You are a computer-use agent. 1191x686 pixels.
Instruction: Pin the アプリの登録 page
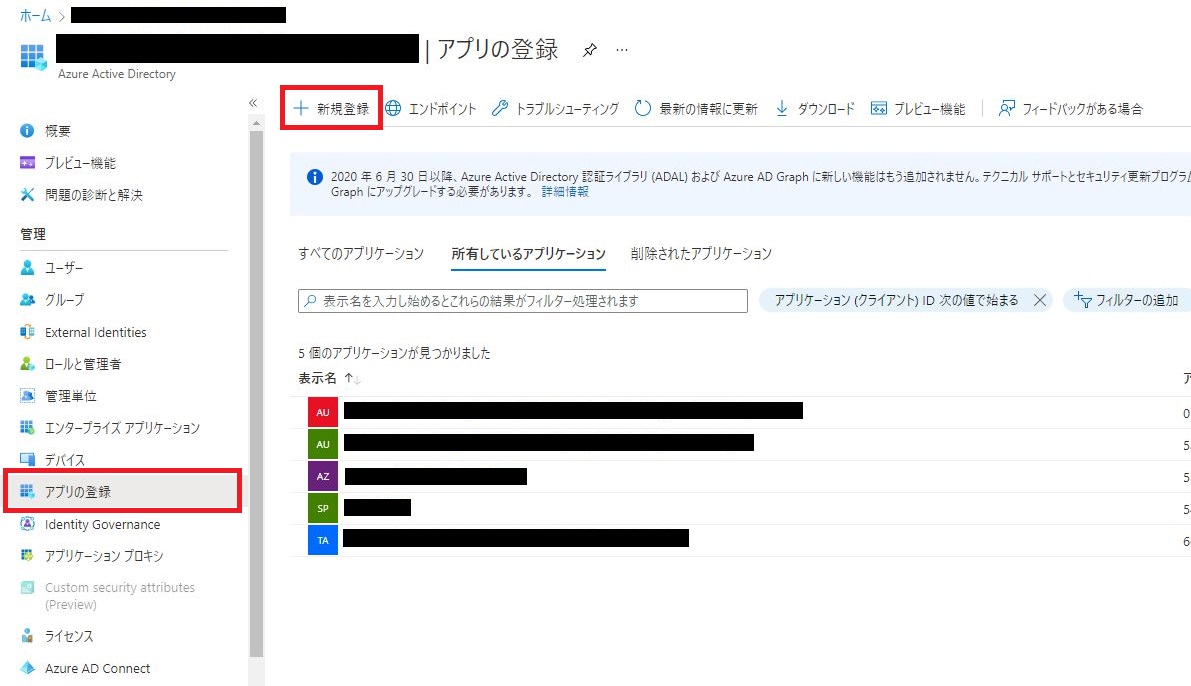click(x=589, y=50)
